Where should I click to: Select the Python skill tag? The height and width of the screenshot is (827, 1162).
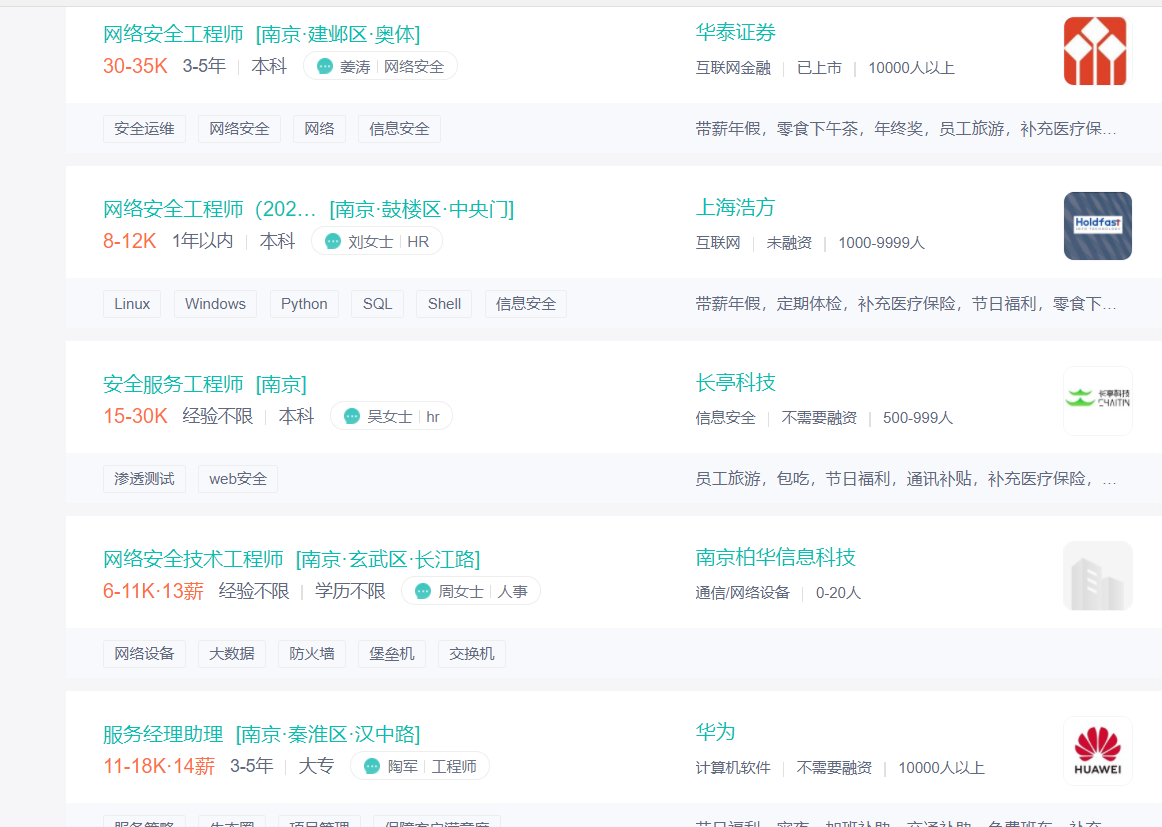tap(304, 304)
